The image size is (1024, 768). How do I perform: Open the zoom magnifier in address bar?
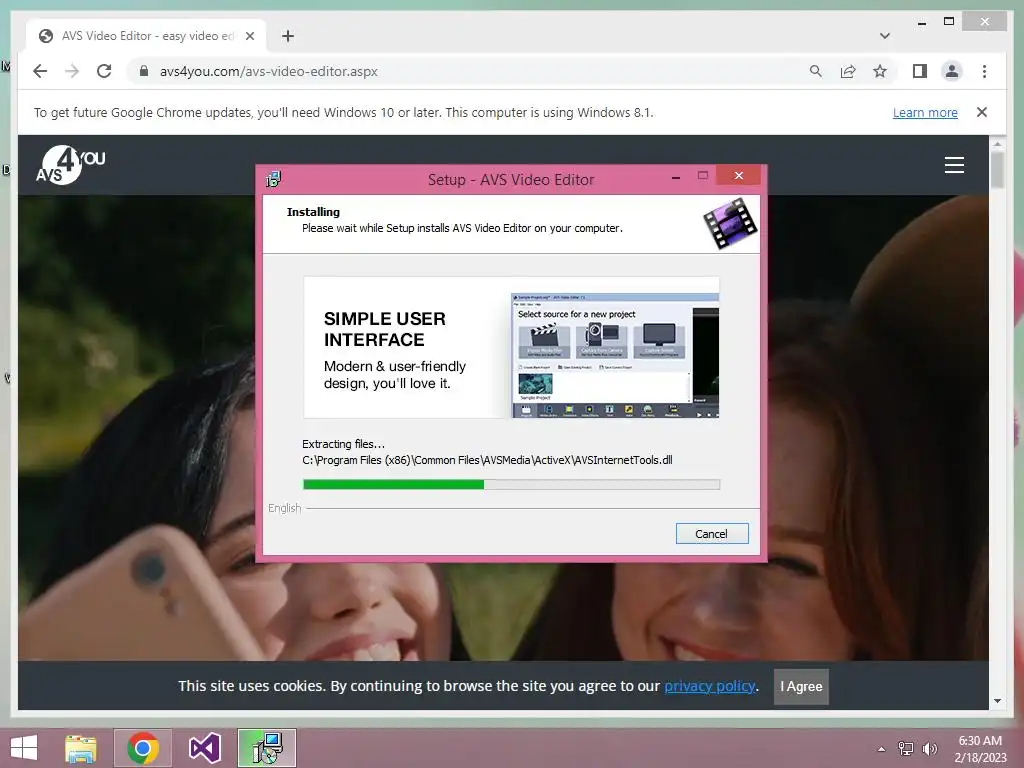(816, 71)
